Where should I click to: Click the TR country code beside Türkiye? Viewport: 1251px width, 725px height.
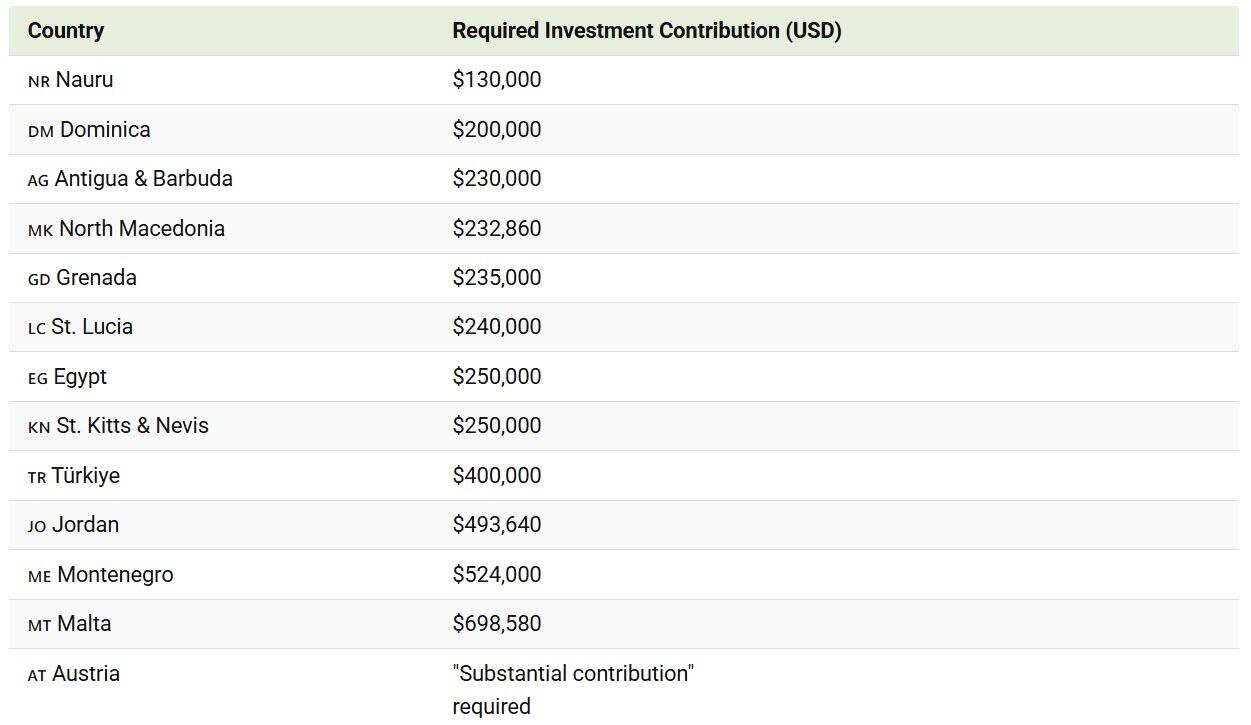(37, 478)
